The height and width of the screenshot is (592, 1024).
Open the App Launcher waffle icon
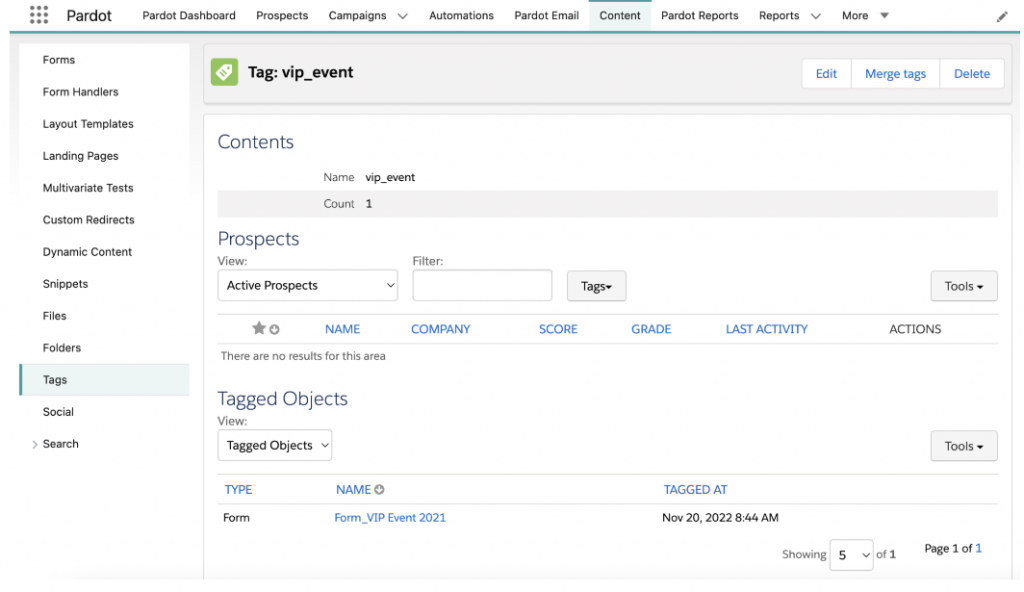(37, 14)
